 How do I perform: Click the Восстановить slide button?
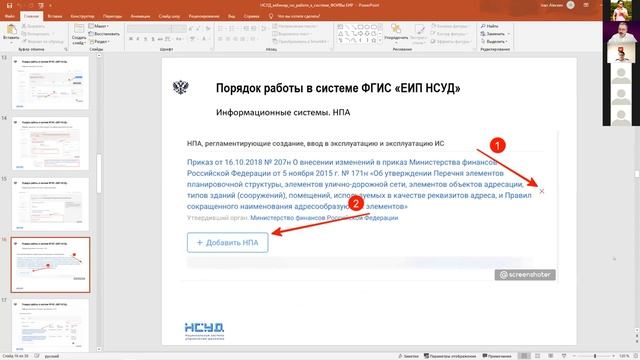[x=104, y=34]
